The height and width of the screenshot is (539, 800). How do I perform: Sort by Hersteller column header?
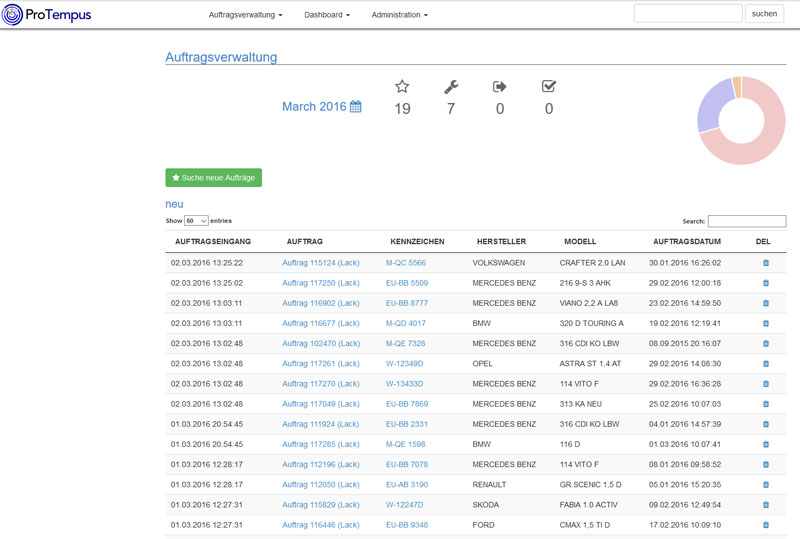pos(502,241)
